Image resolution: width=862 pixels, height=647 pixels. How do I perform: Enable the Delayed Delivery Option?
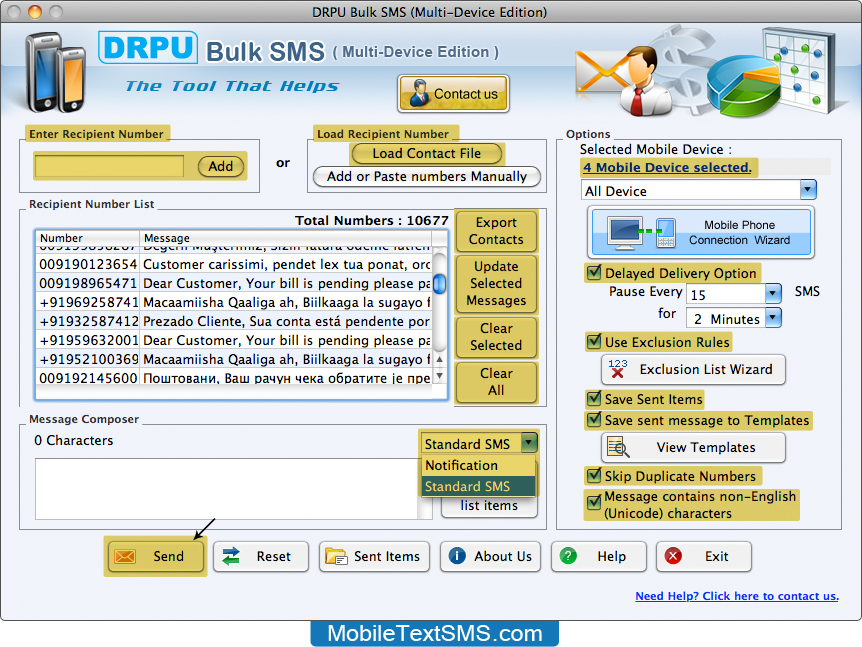pos(594,272)
